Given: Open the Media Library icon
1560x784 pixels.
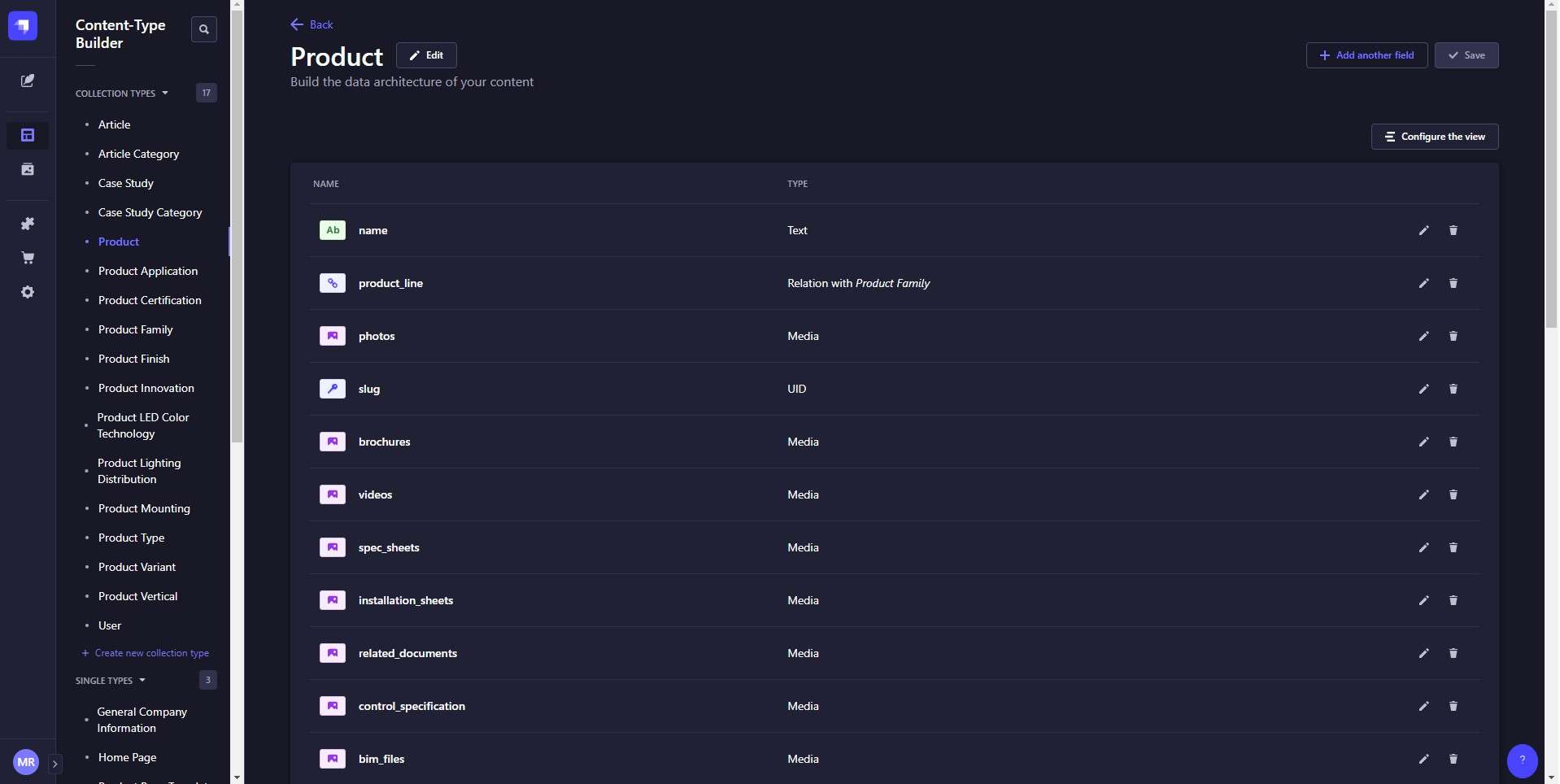Looking at the screenshot, I should click(x=27, y=170).
